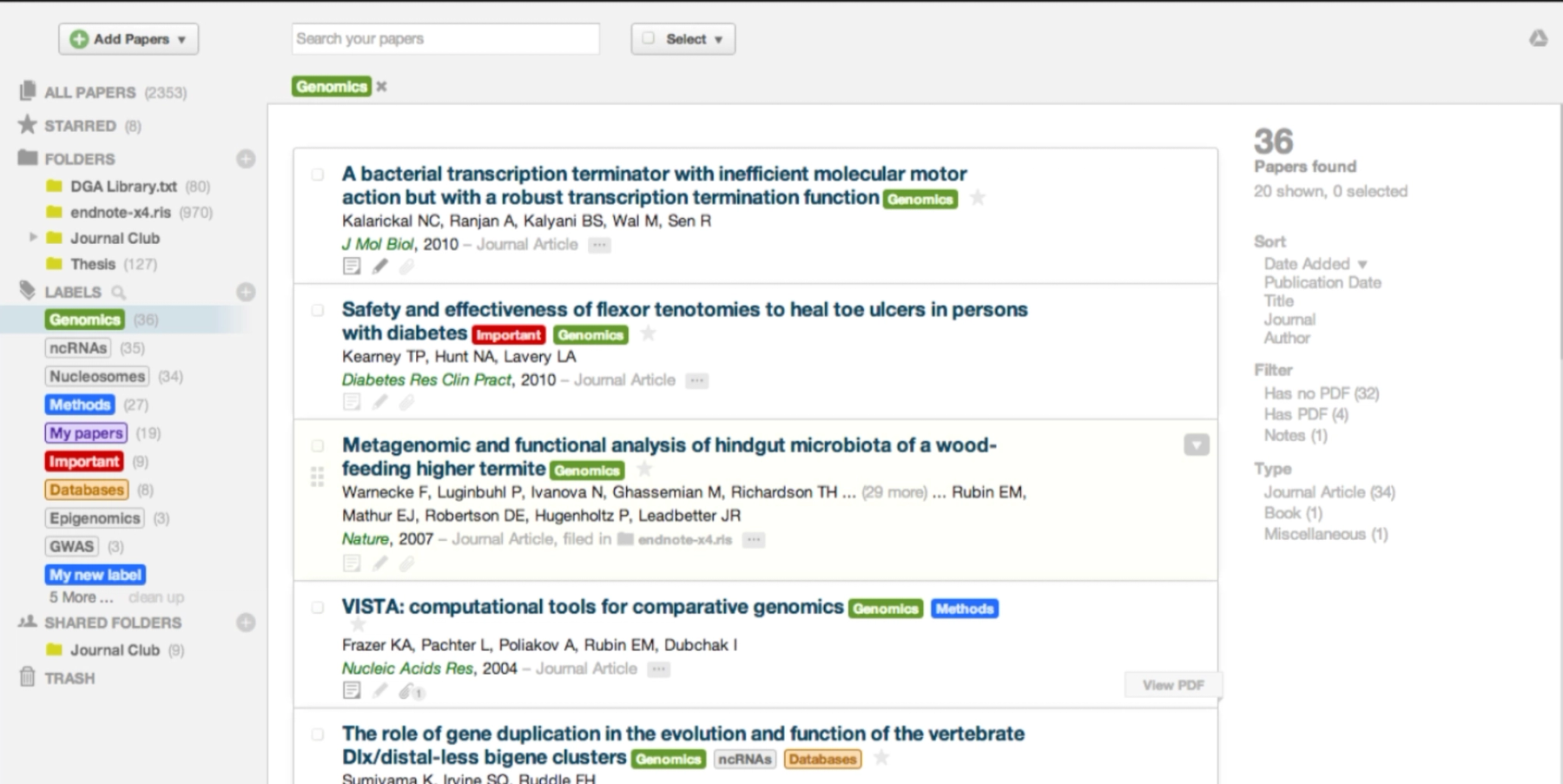Viewport: 1563px width, 784px height.
Task: Tick checkbox for flexor tenotomies paper
Action: pyautogui.click(x=318, y=310)
